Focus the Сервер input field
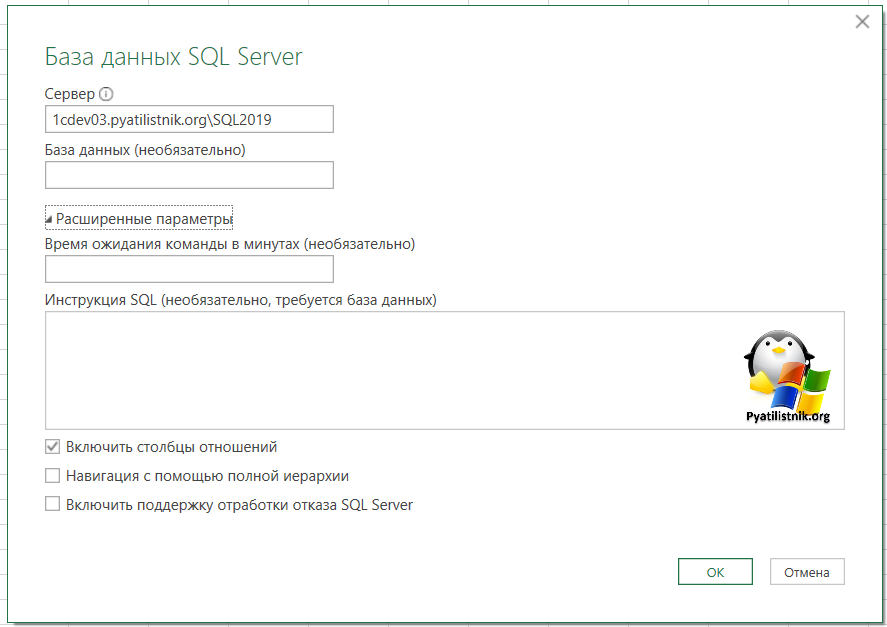The height and width of the screenshot is (627, 887). pyautogui.click(x=189, y=119)
